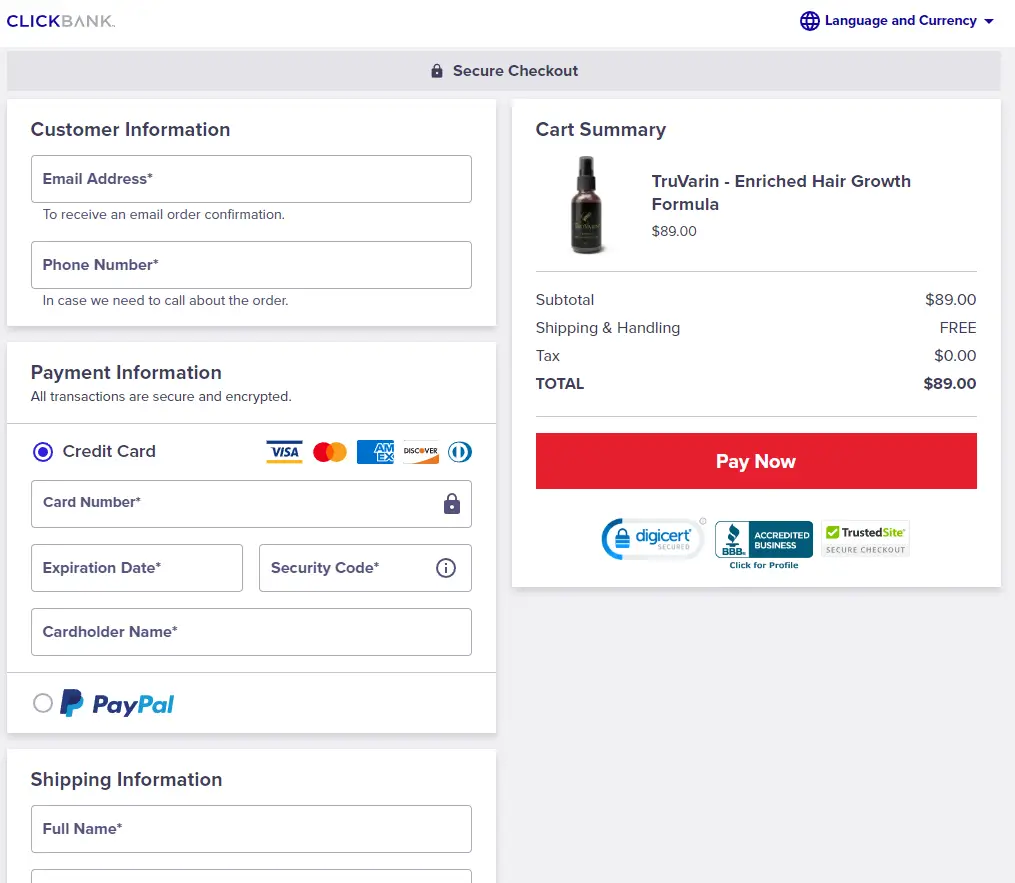Click the Visa card icon

284,451
